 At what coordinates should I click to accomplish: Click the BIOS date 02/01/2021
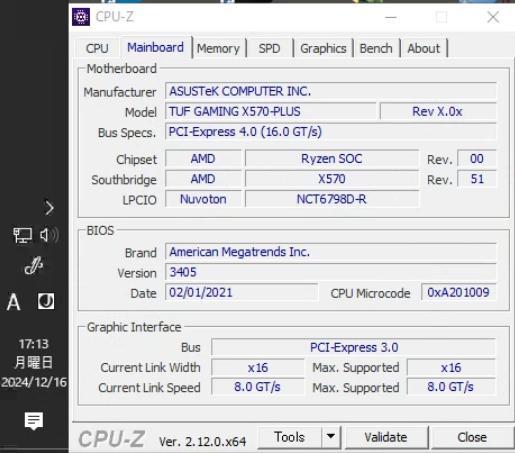241,292
